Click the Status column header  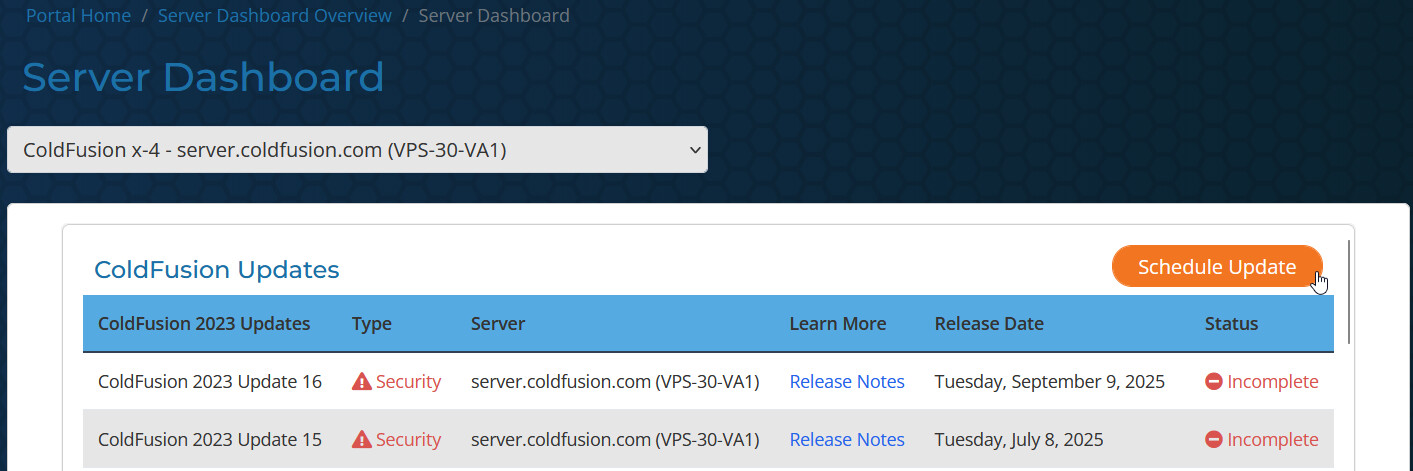1231,324
